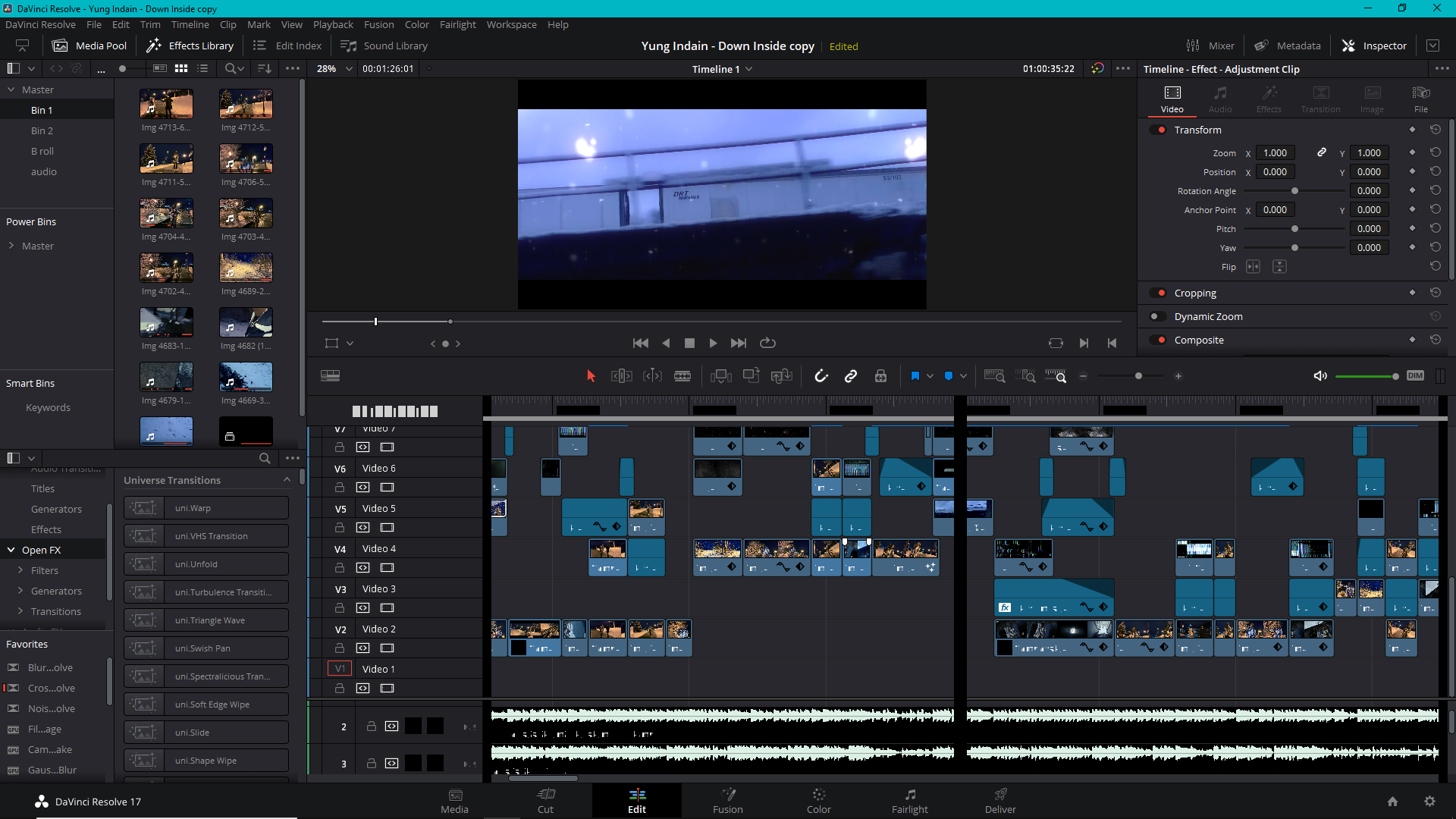This screenshot has width=1456, height=819.
Task: Expand the Open FX Transitions group
Action: pos(20,611)
